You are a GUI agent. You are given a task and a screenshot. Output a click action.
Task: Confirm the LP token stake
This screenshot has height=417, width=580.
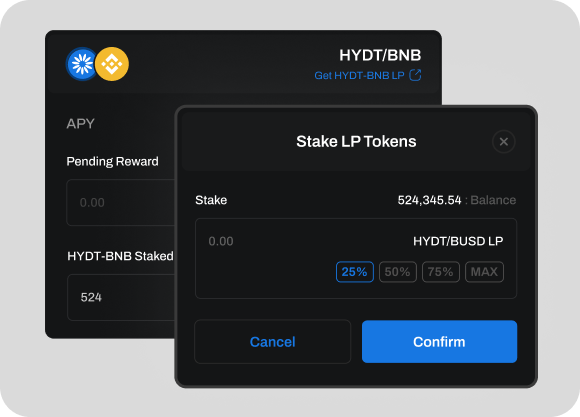tap(439, 342)
